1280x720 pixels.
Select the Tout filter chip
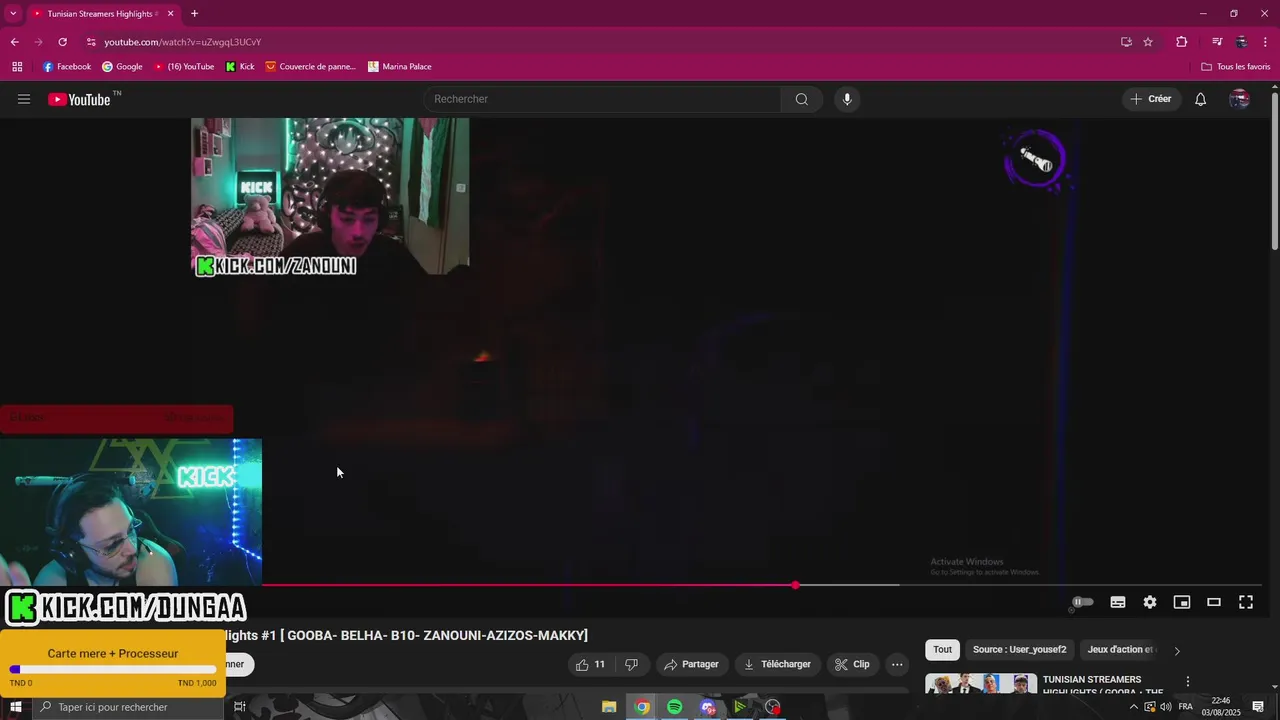coord(943,650)
